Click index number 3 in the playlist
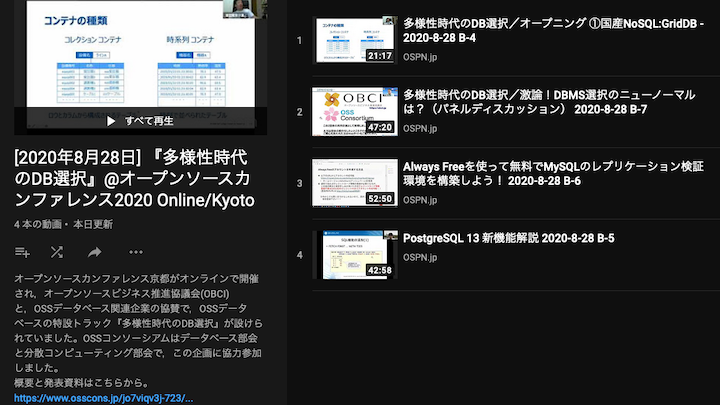 click(x=299, y=184)
